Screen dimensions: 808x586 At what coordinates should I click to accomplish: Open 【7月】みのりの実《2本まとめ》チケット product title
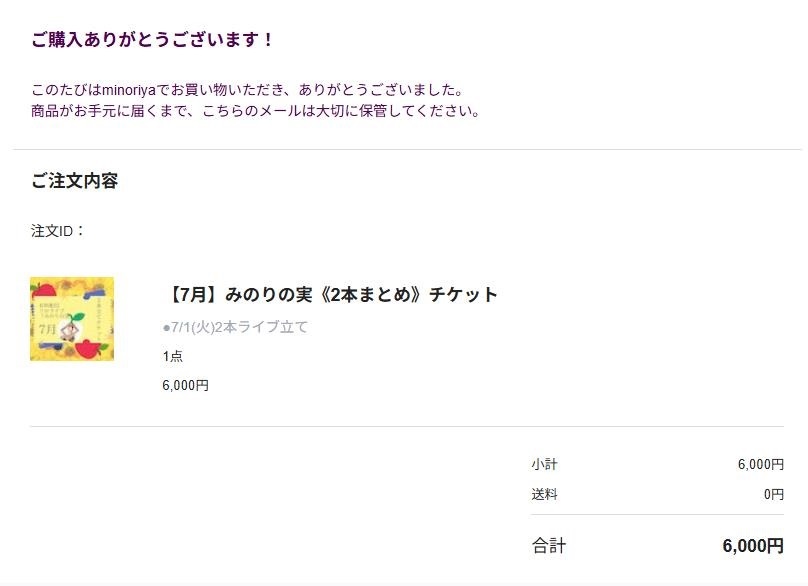coord(330,294)
